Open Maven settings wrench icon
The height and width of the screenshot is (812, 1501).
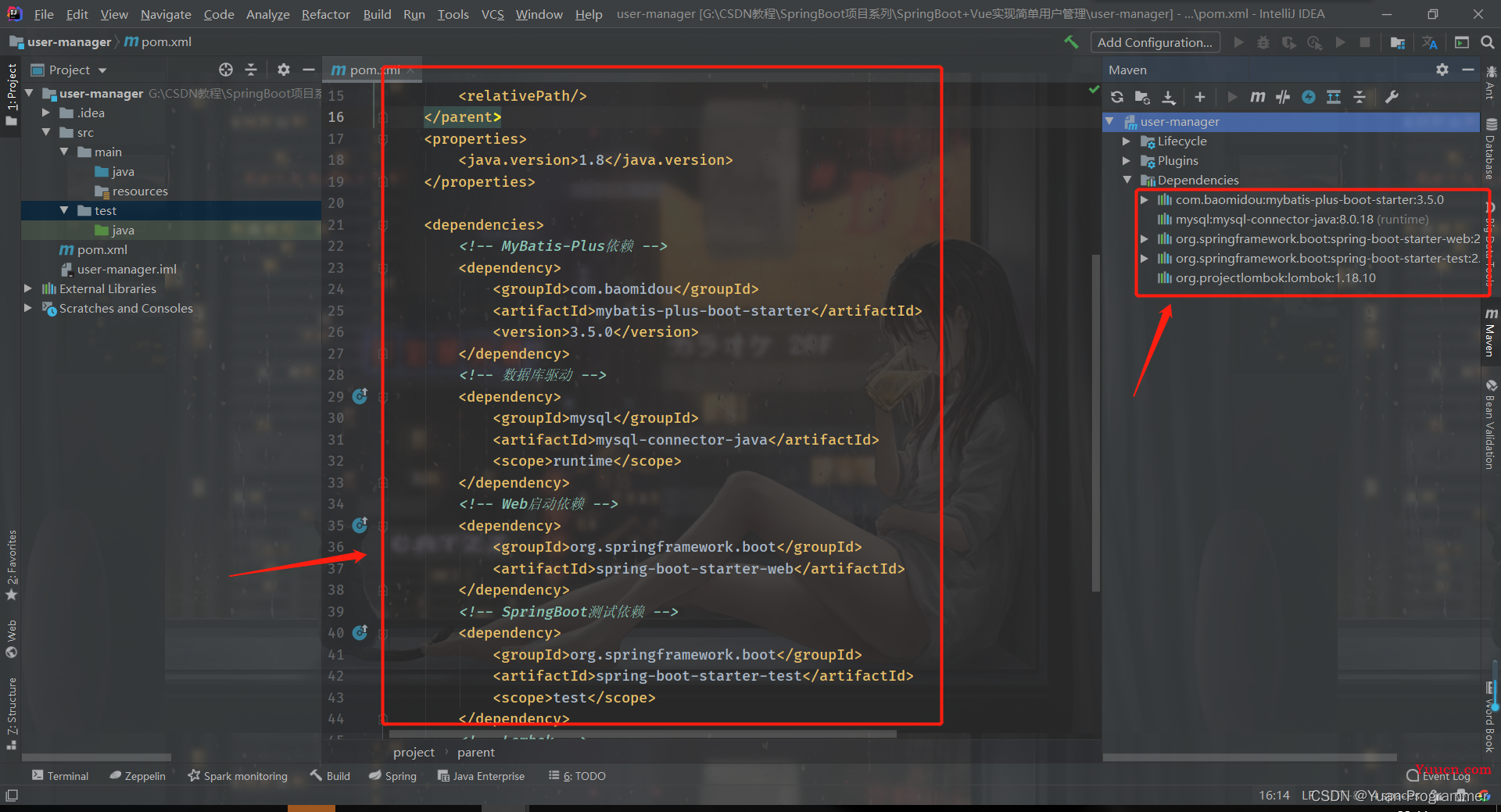pos(1392,97)
